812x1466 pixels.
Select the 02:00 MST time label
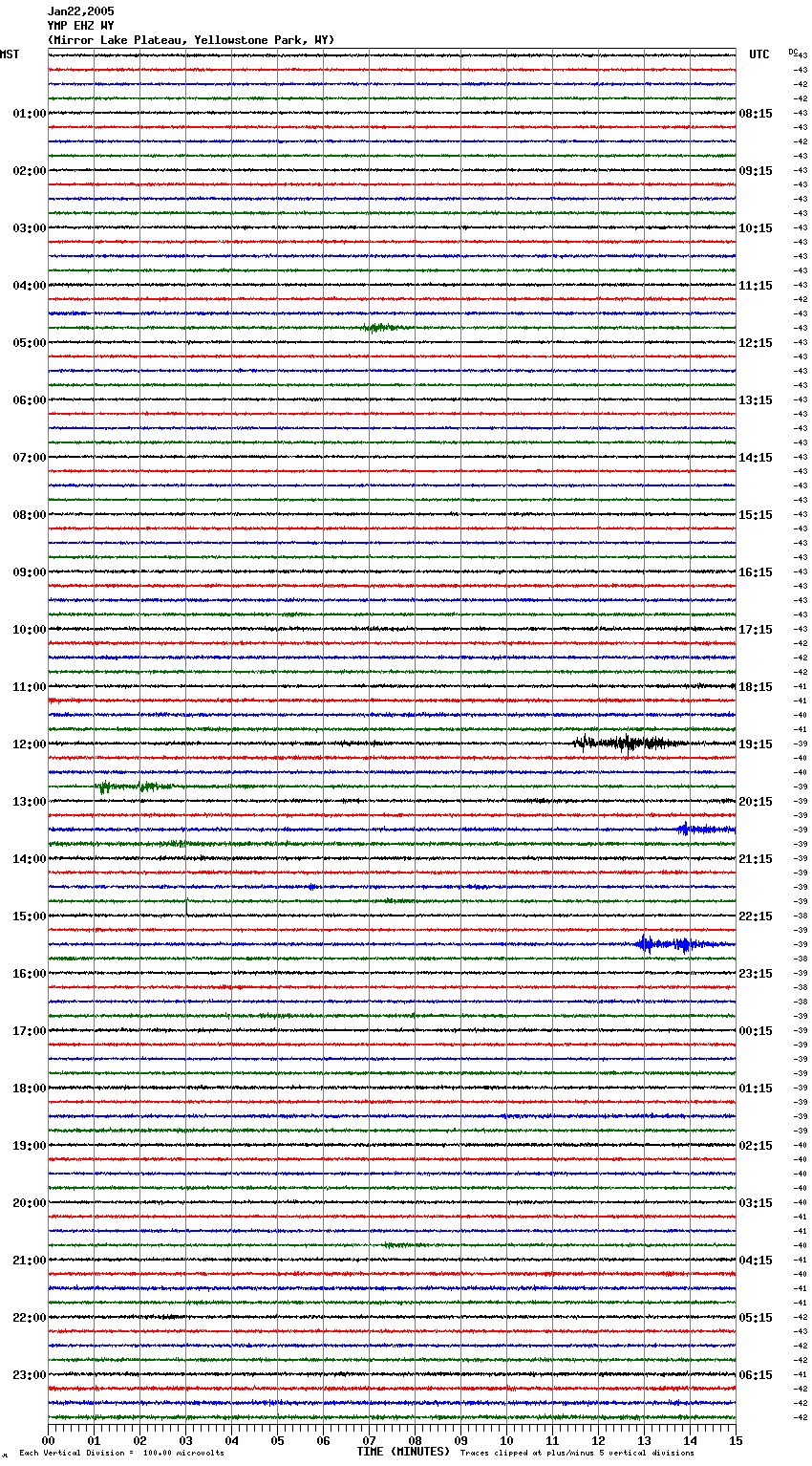coord(30,171)
